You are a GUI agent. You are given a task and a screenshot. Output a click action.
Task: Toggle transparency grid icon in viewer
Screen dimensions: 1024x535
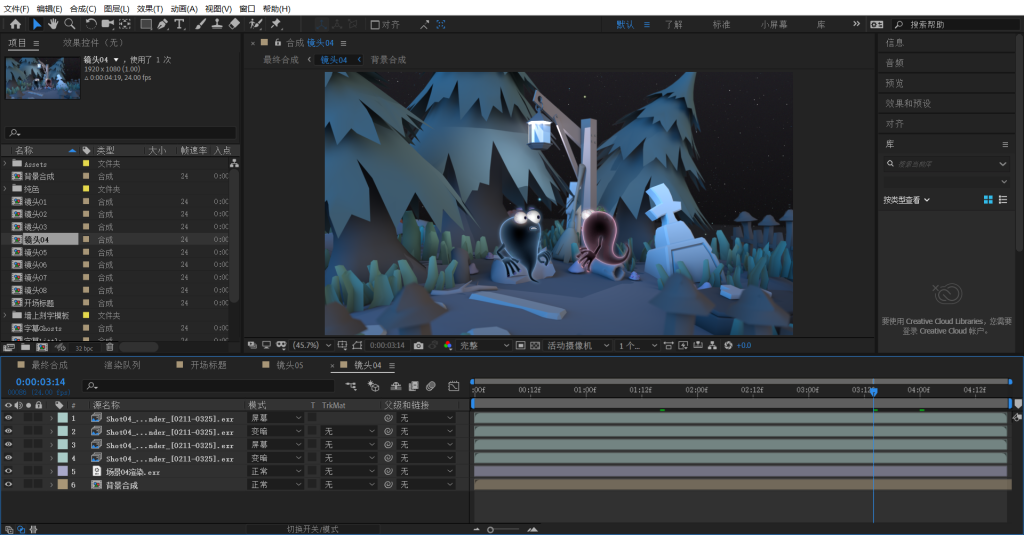[x=535, y=346]
